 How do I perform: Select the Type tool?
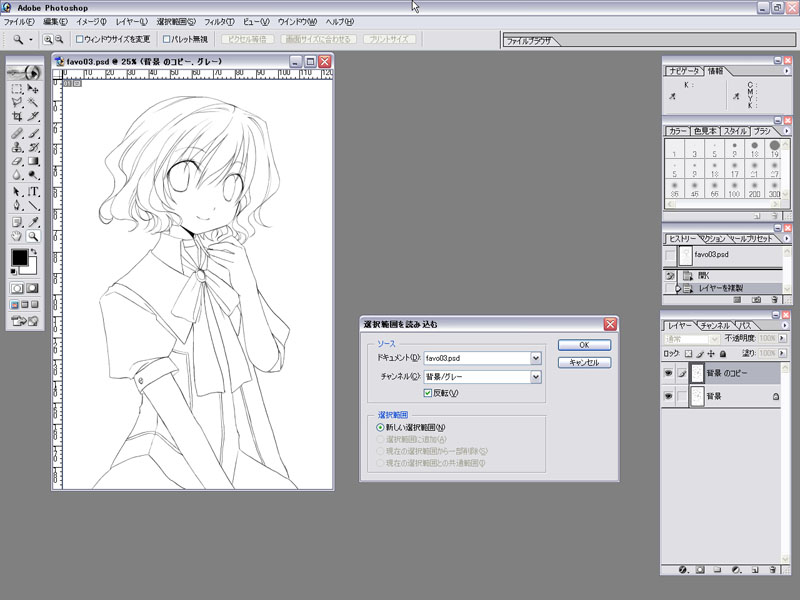click(33, 192)
